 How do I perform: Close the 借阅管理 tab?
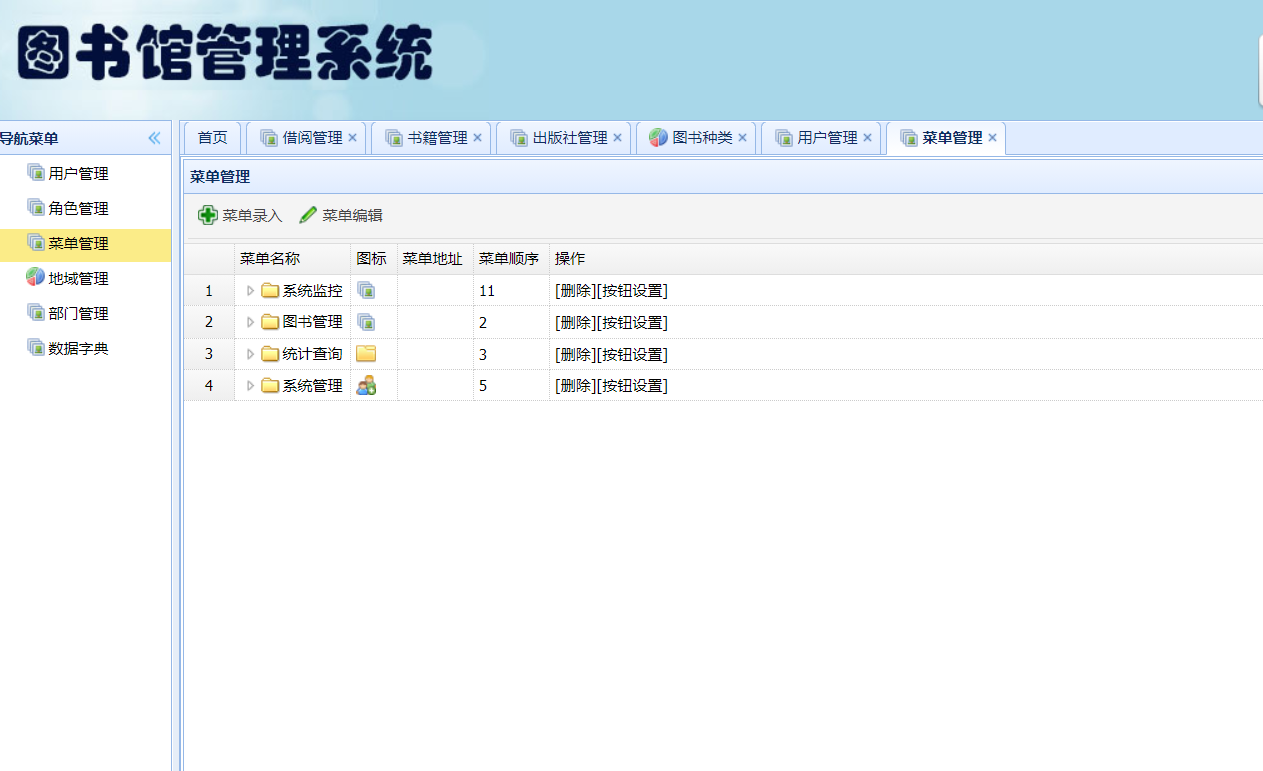352,138
